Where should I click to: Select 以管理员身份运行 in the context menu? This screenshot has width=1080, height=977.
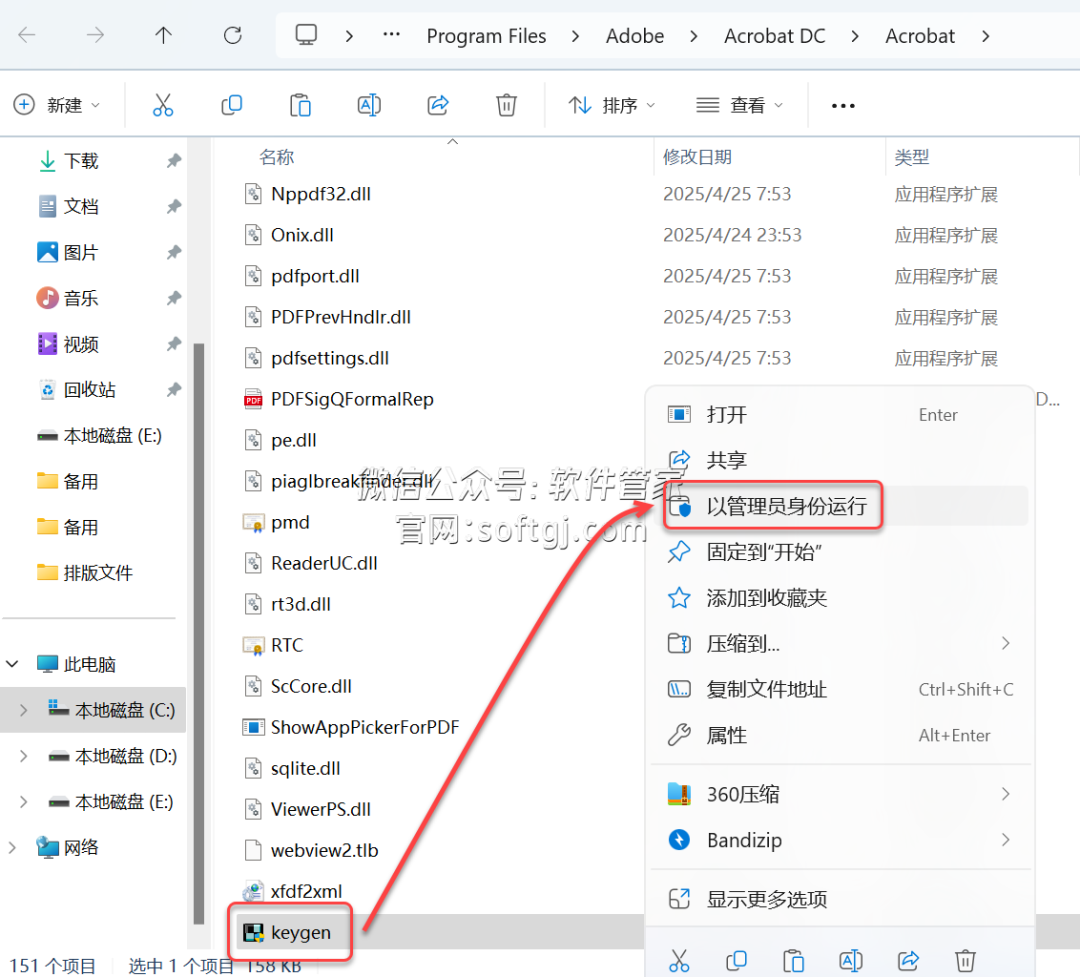pyautogui.click(x=840, y=506)
